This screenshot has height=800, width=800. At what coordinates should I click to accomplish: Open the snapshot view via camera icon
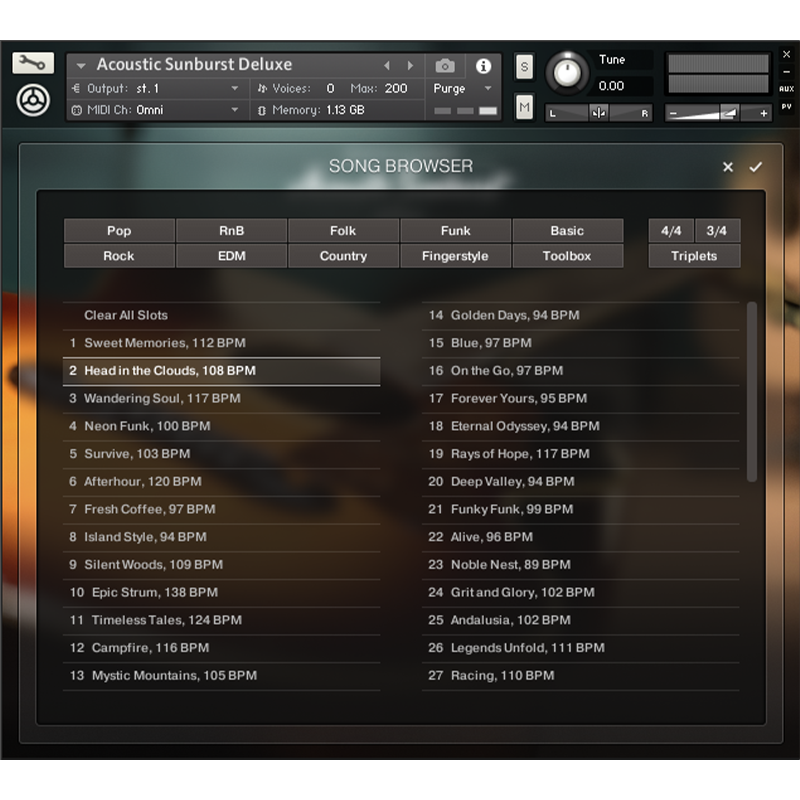(445, 66)
